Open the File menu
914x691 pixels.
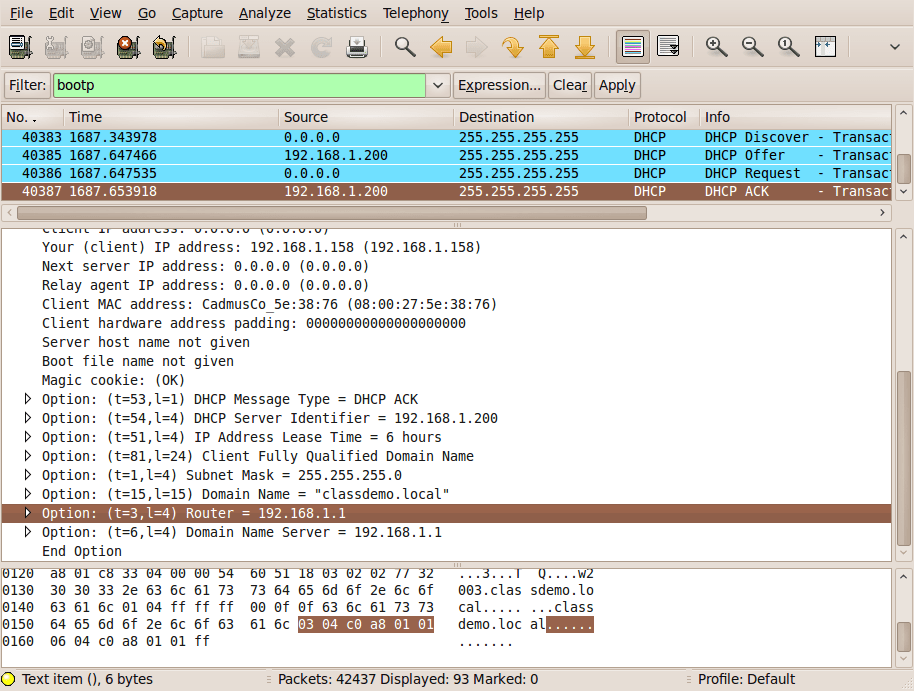point(22,13)
